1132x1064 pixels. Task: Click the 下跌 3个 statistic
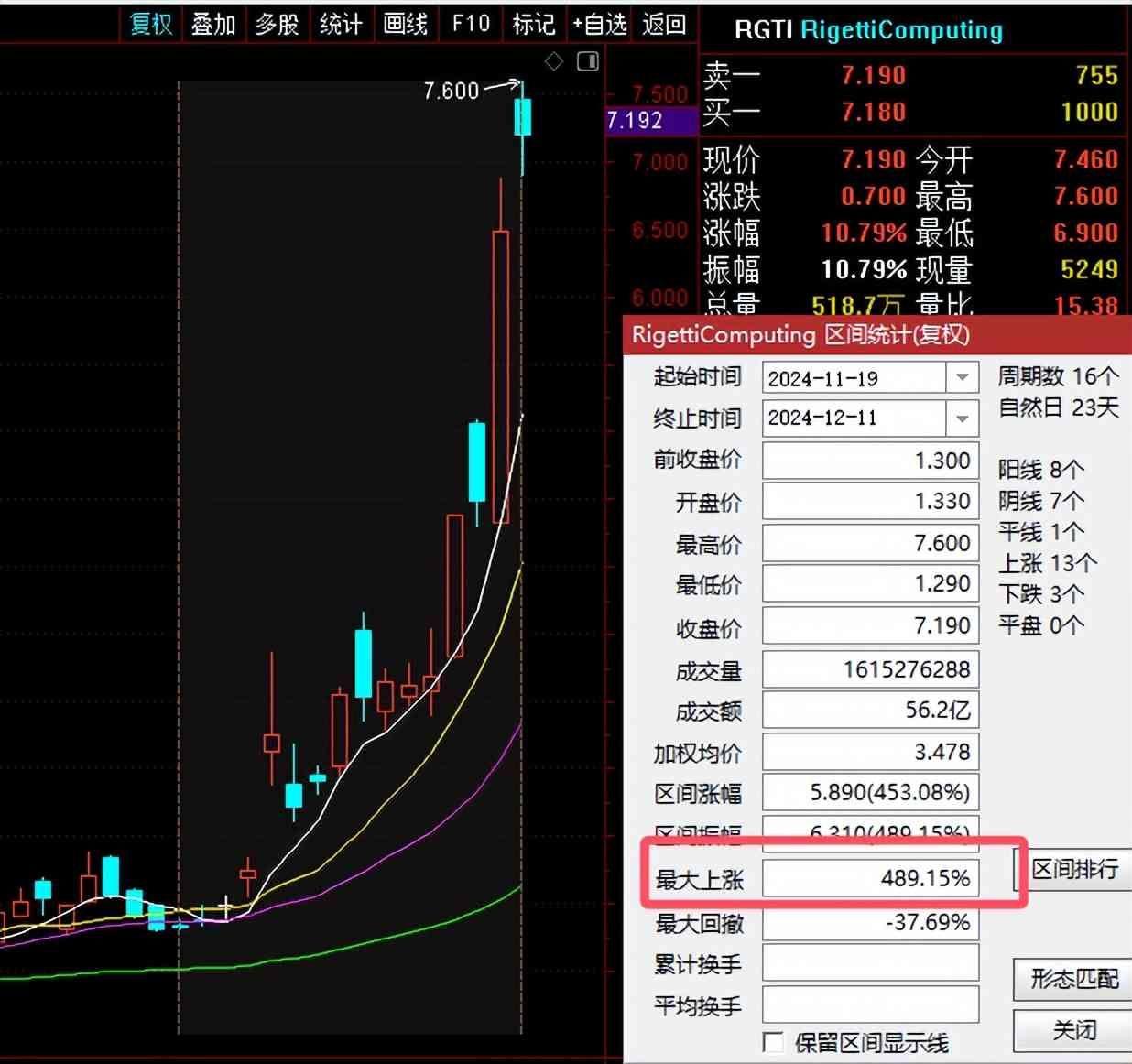click(1041, 595)
